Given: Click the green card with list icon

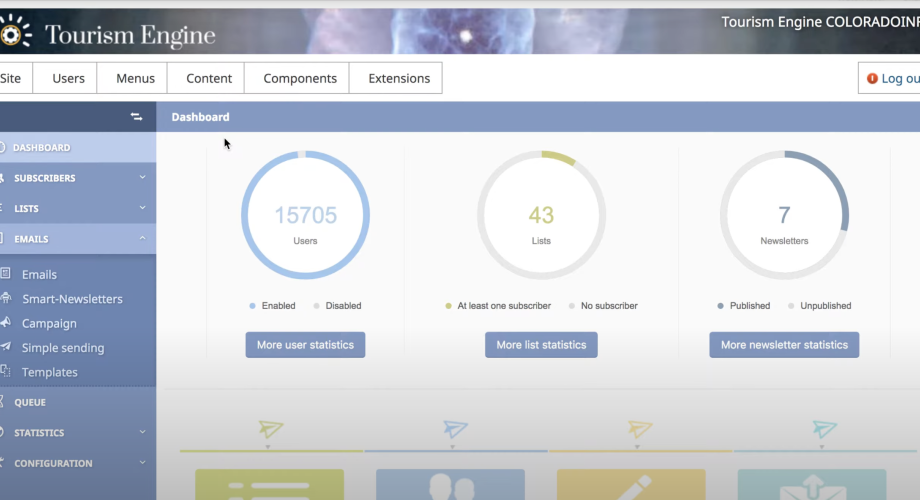Looking at the screenshot, I should coord(269,484).
